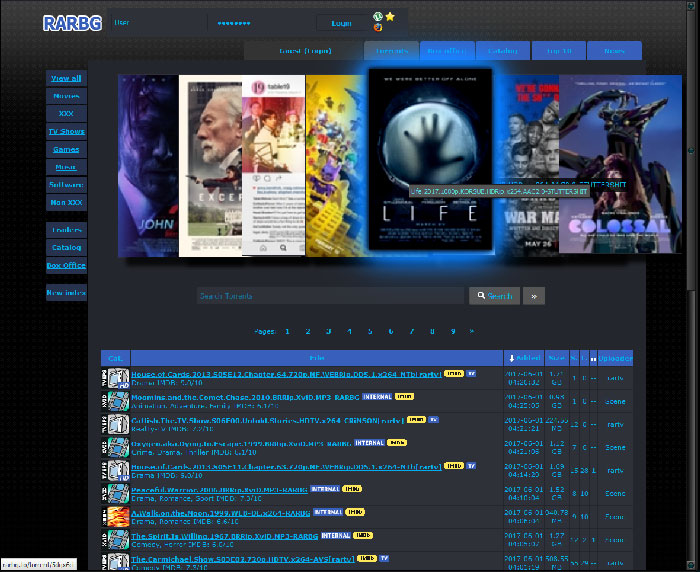Switch to the Box office tab
The width and height of the screenshot is (700, 572).
[447, 51]
